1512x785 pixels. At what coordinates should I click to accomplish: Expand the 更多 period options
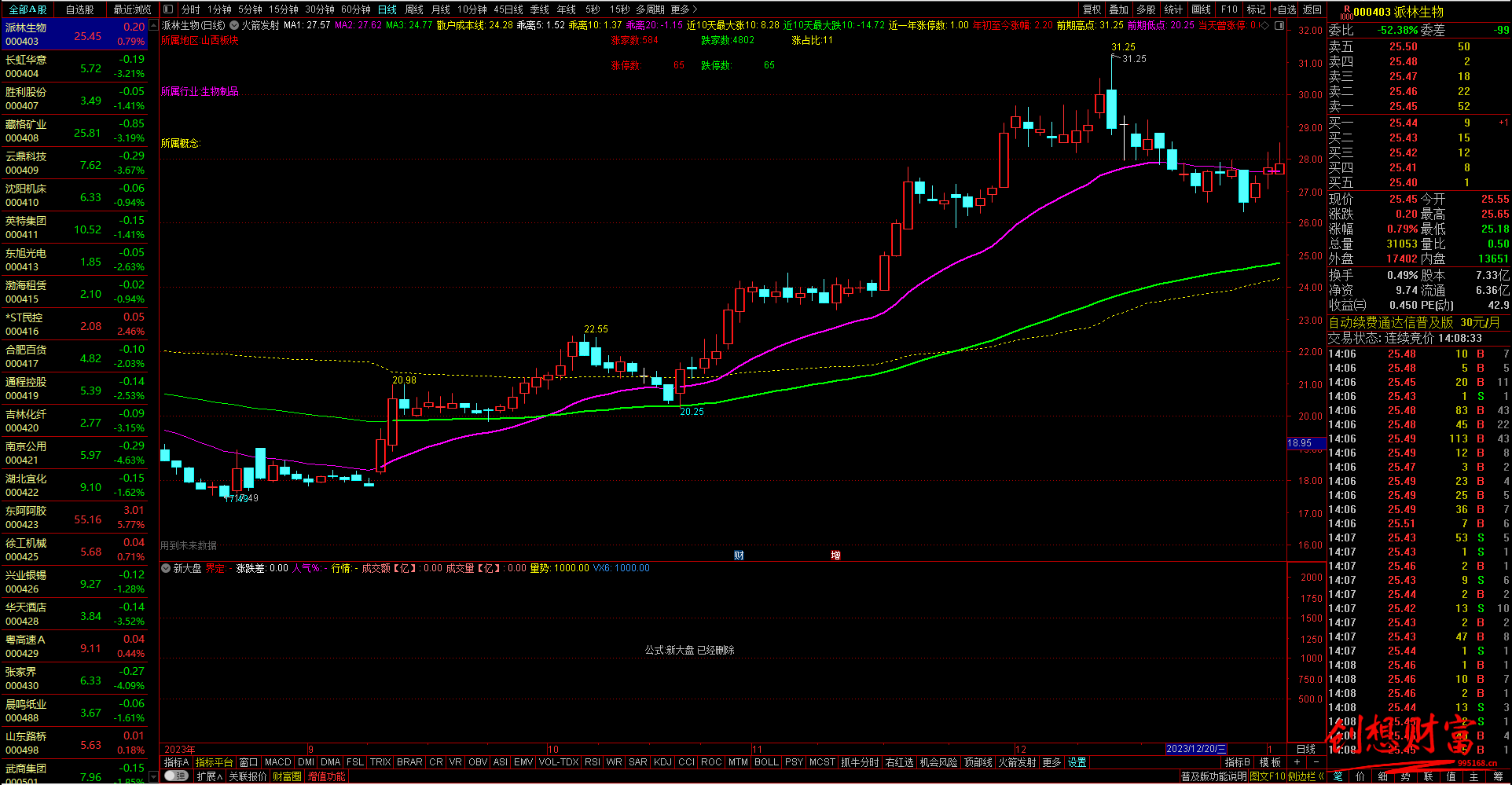(684, 9)
